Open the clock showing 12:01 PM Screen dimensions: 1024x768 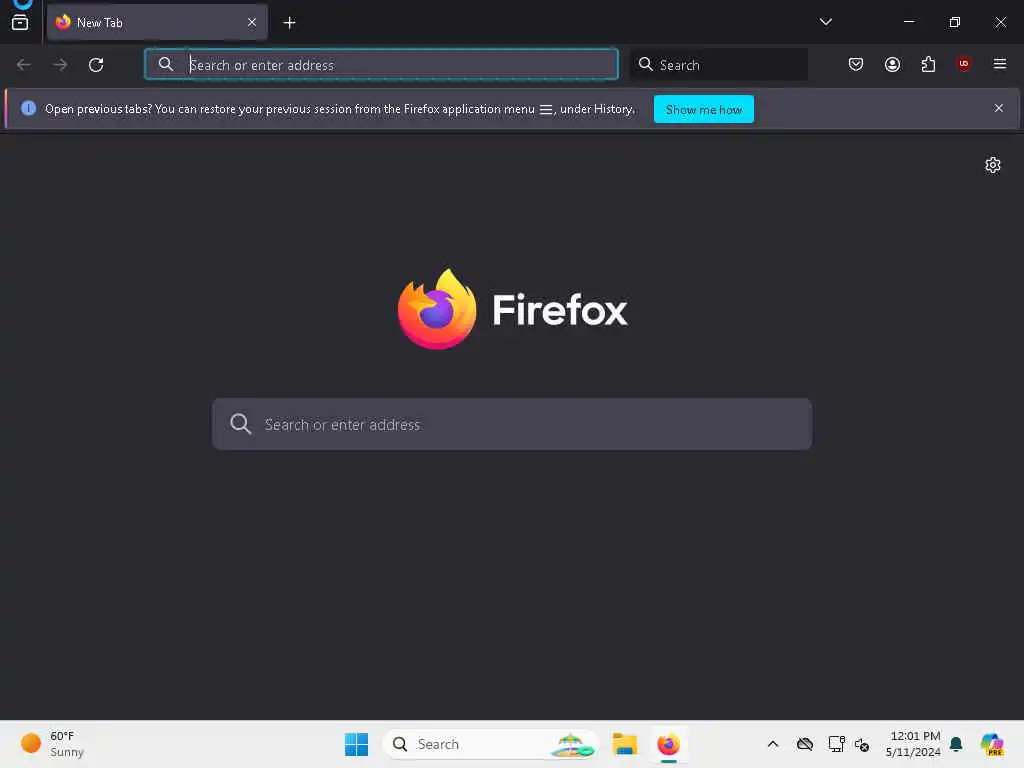coord(913,744)
